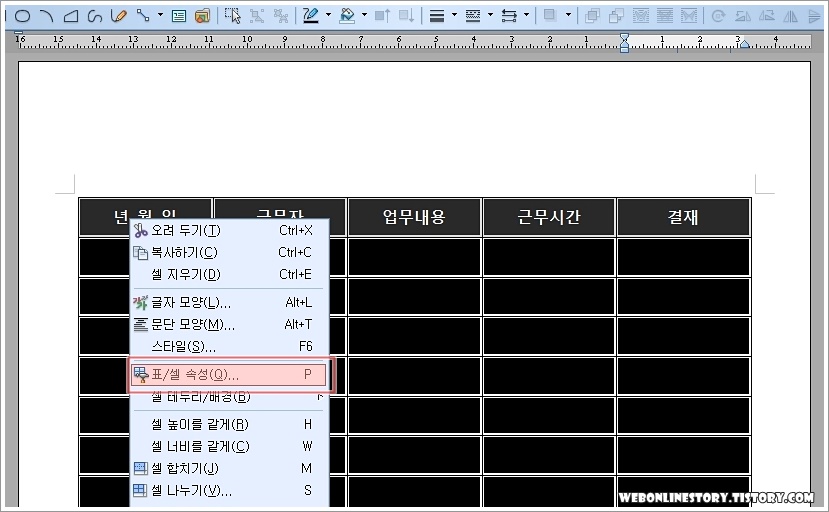The image size is (829, 512).
Task: Click the object rotate icon
Action: (x=718, y=16)
